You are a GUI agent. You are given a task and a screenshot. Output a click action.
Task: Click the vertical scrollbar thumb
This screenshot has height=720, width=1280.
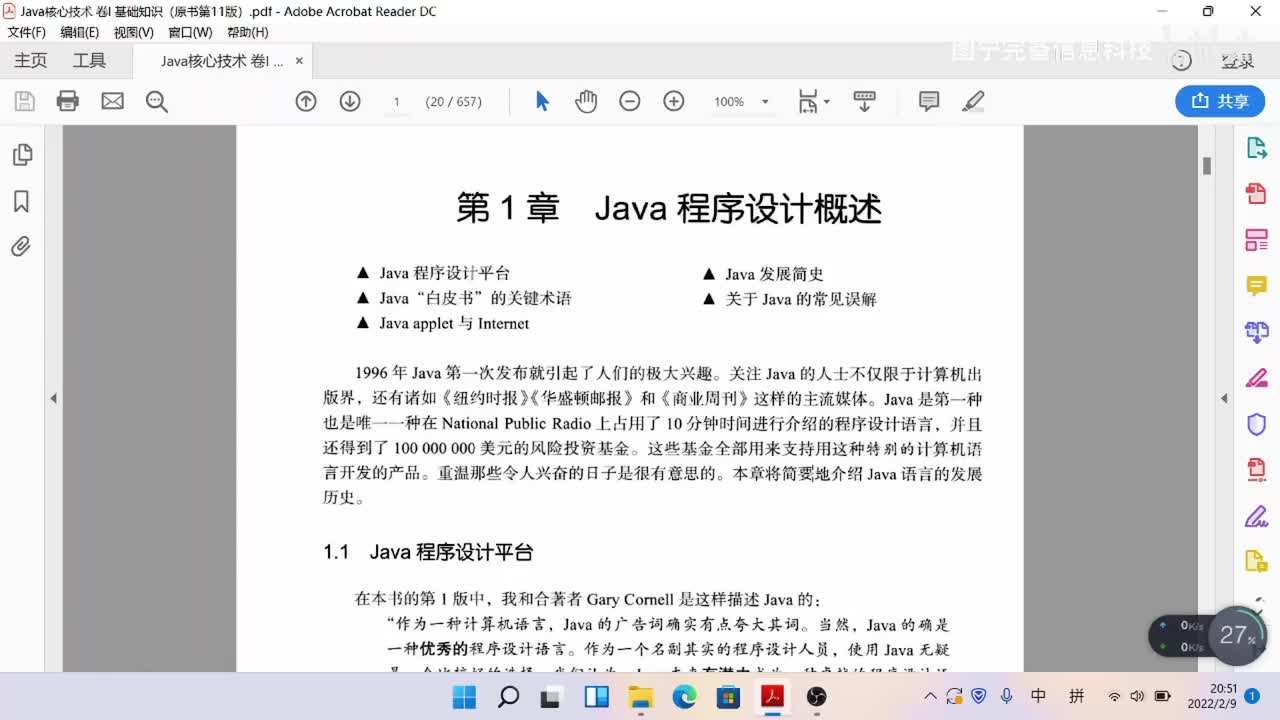1207,166
